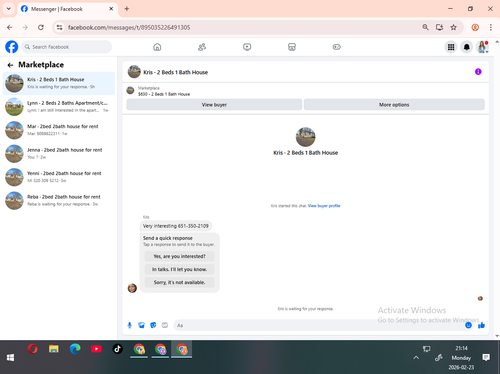Open YouTube from the taskbar
This screenshot has width=500, height=374.
click(96, 349)
